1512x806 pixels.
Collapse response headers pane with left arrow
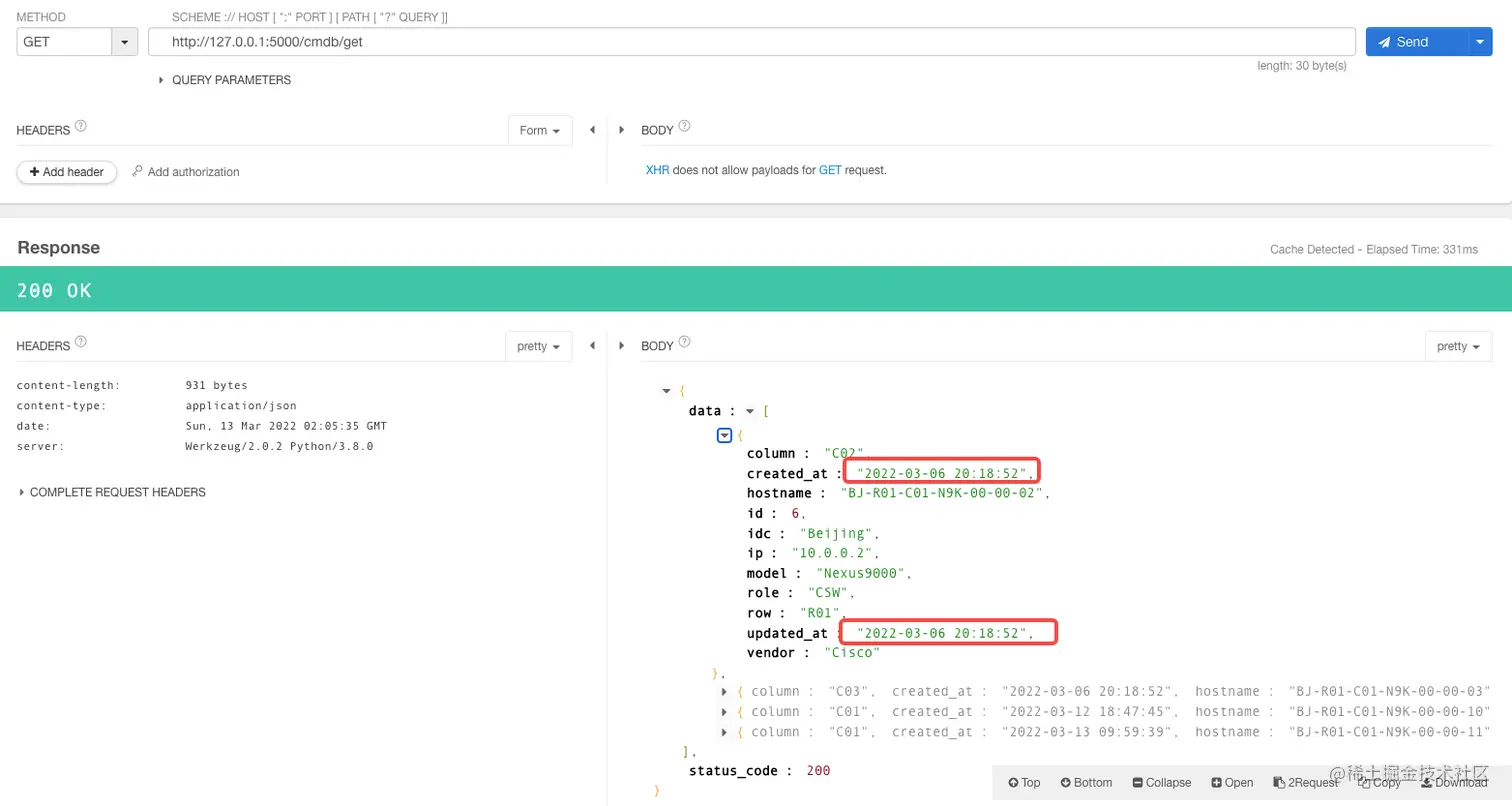tap(592, 345)
